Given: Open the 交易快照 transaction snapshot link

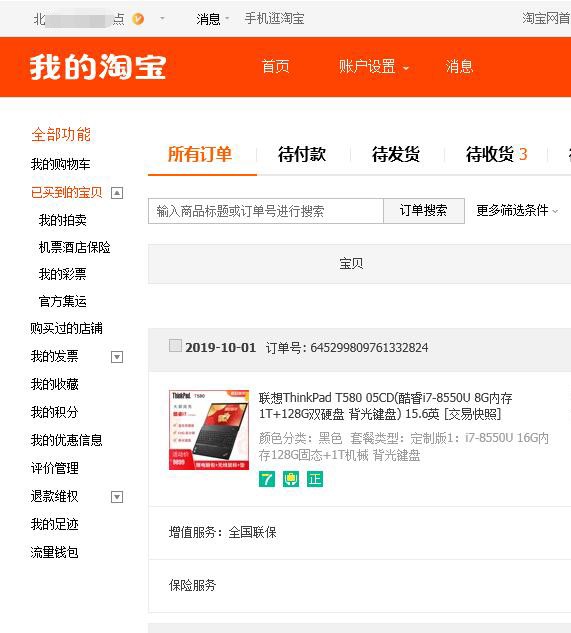Looking at the screenshot, I should pos(472,414).
